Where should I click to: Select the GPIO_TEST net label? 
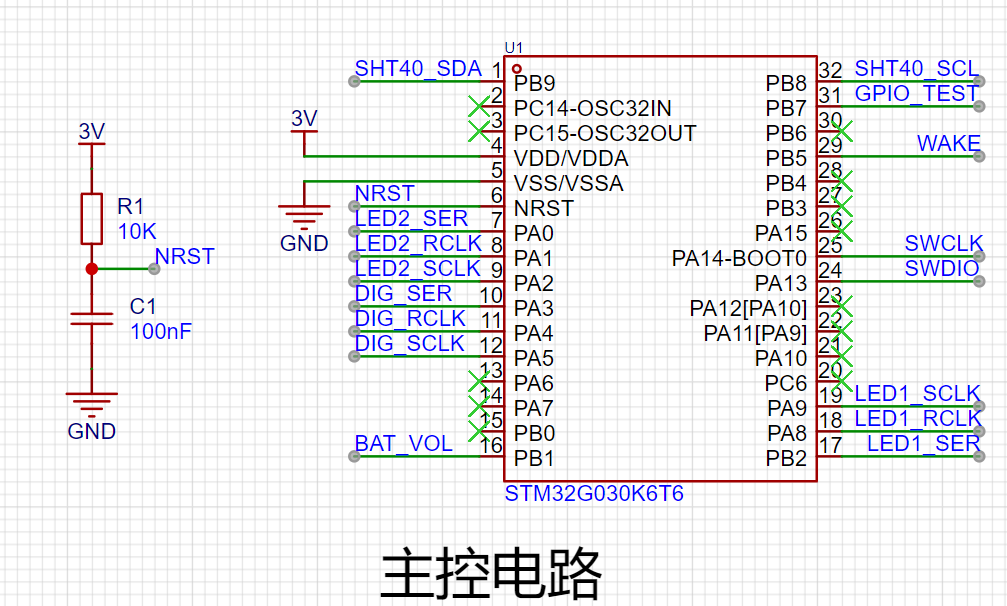pos(916,94)
